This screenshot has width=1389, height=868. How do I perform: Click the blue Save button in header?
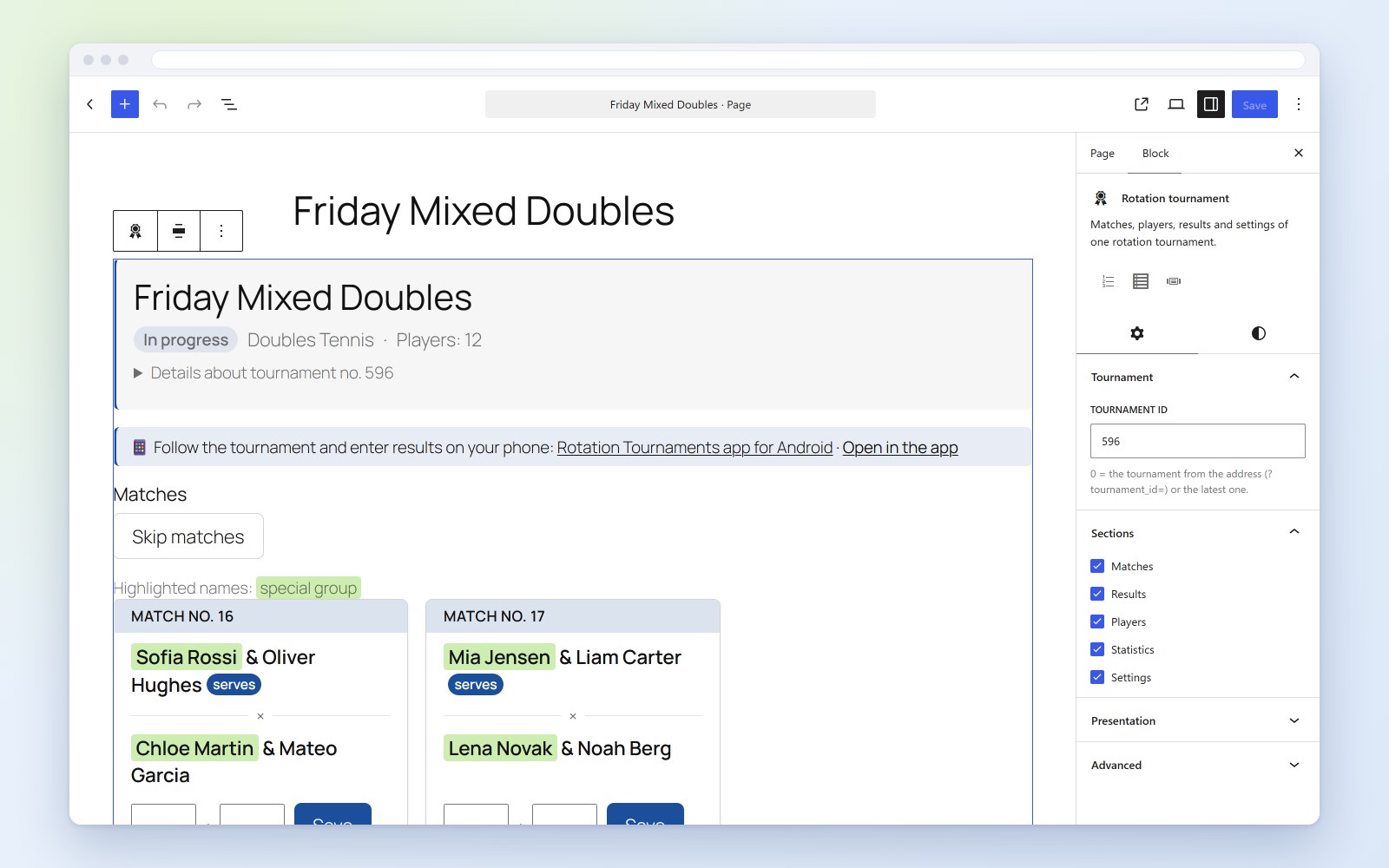[1254, 104]
